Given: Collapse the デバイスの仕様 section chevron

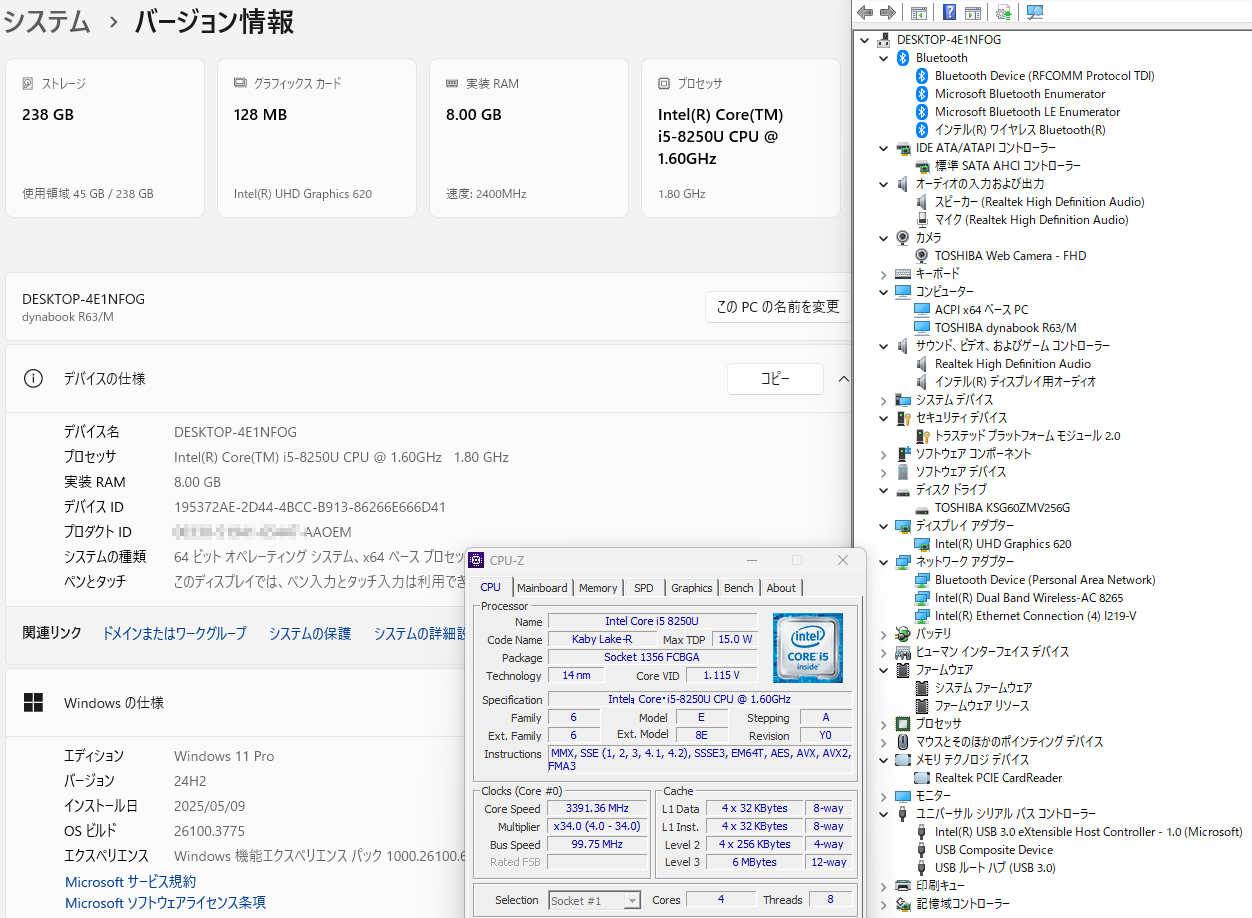Looking at the screenshot, I should 843,379.
